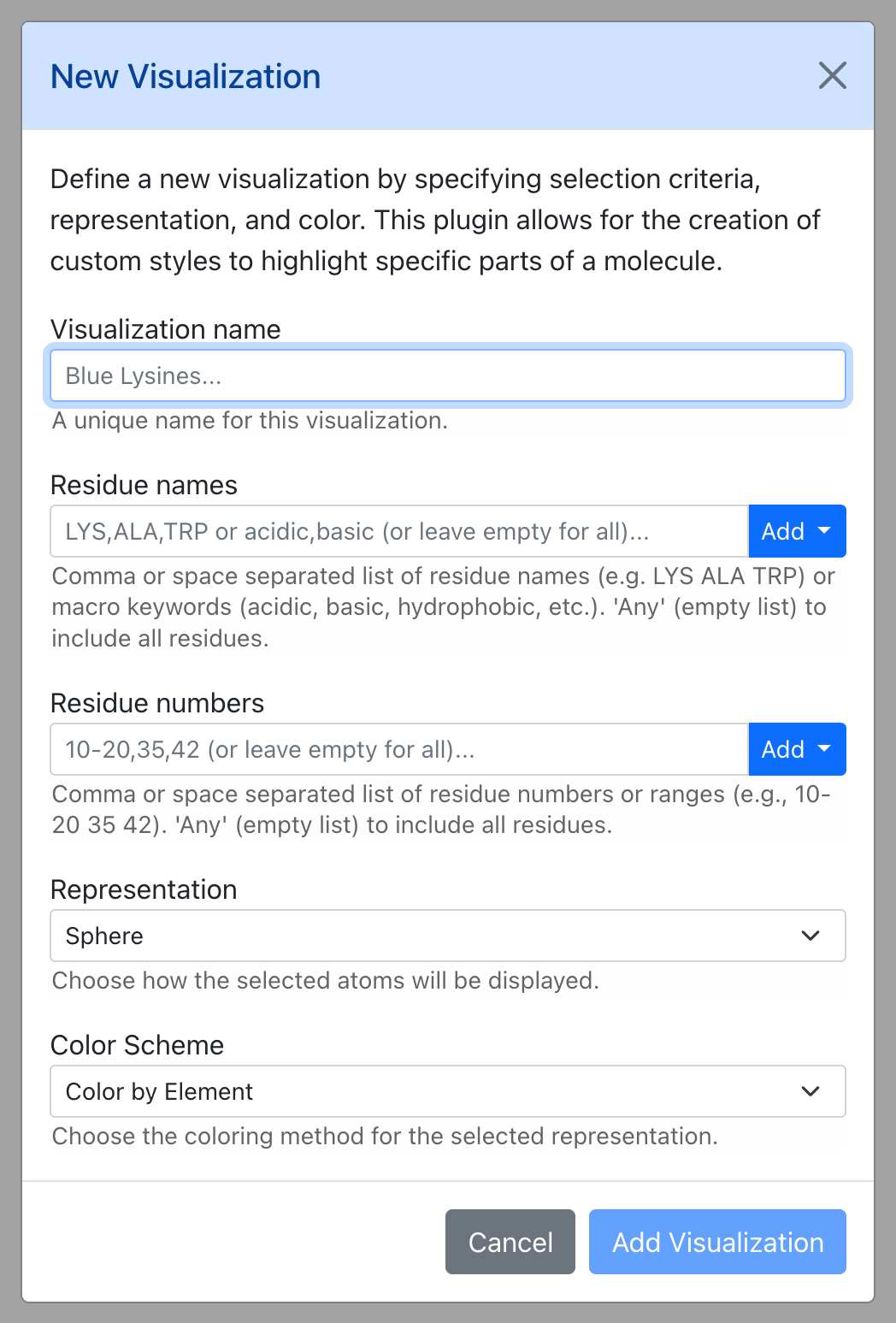896x1323 pixels.
Task: Click the 'New Visualization' dialog title
Action: tap(186, 76)
